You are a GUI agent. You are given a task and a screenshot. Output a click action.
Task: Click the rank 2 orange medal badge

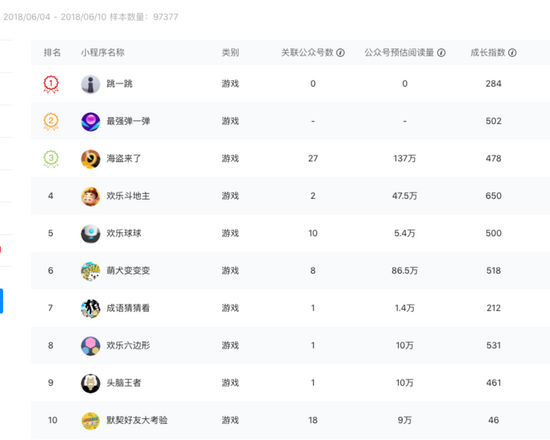pos(51,122)
